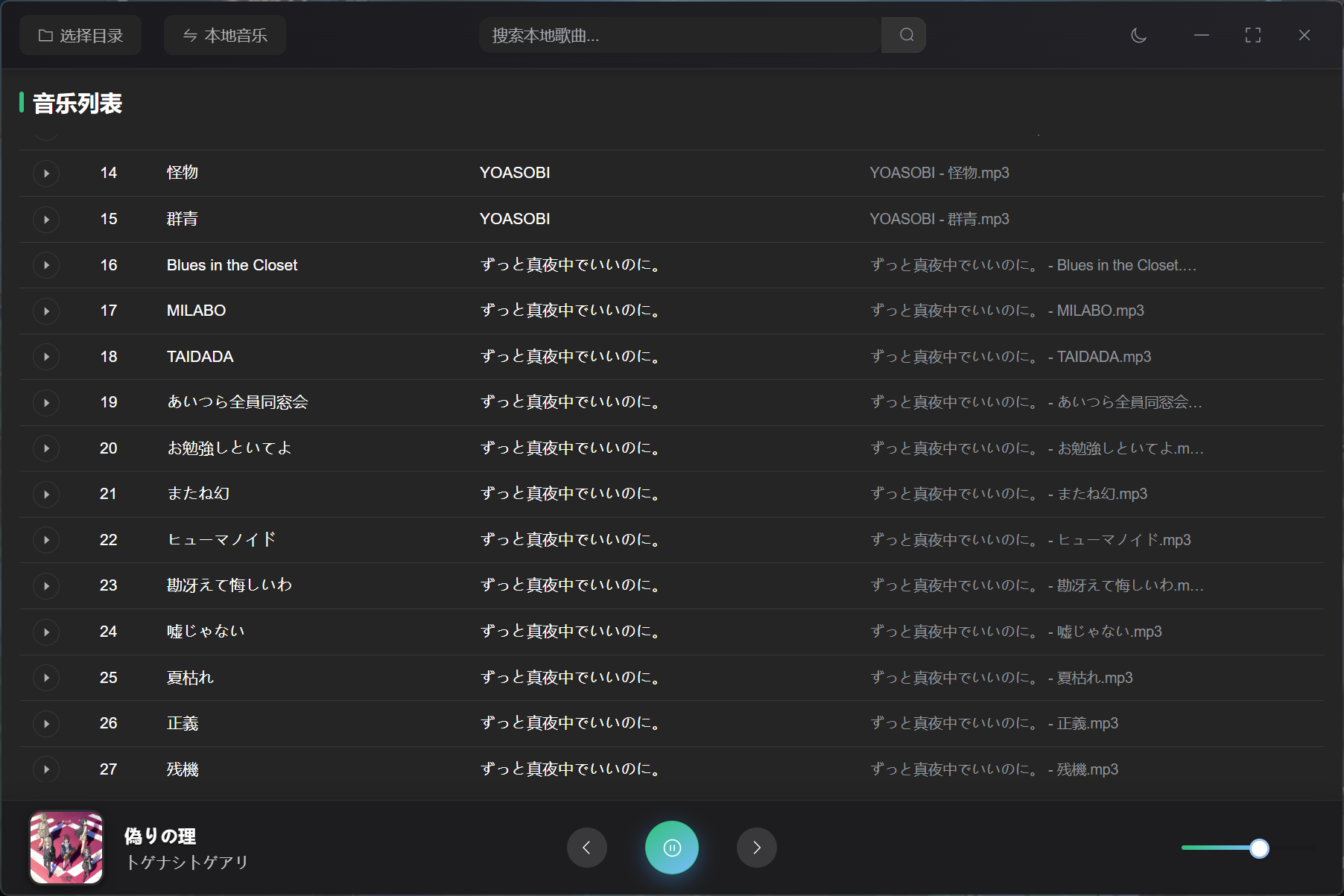Play track 15 群青

coord(46,220)
